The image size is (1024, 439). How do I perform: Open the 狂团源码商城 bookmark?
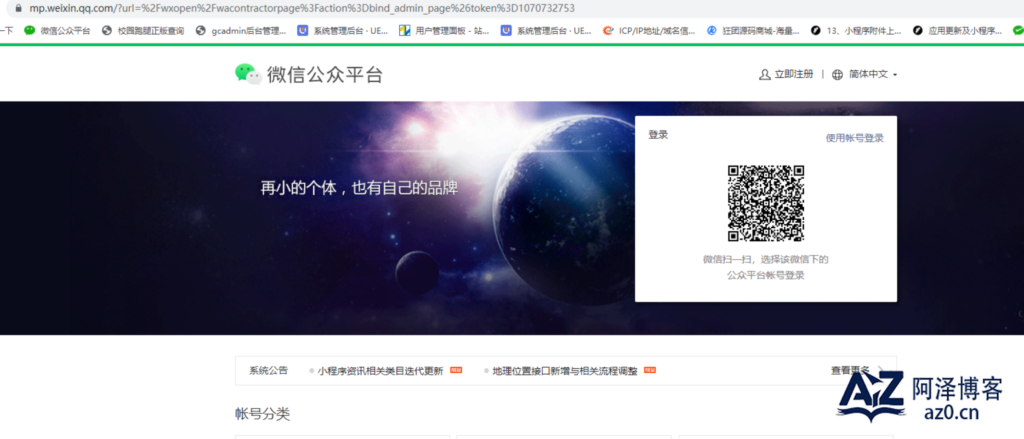click(753, 30)
